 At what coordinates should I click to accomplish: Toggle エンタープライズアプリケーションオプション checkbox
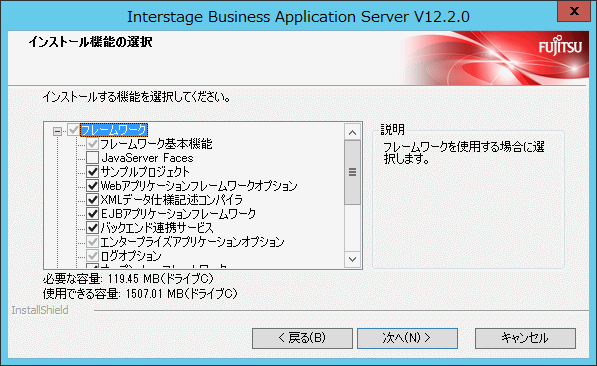[92, 241]
